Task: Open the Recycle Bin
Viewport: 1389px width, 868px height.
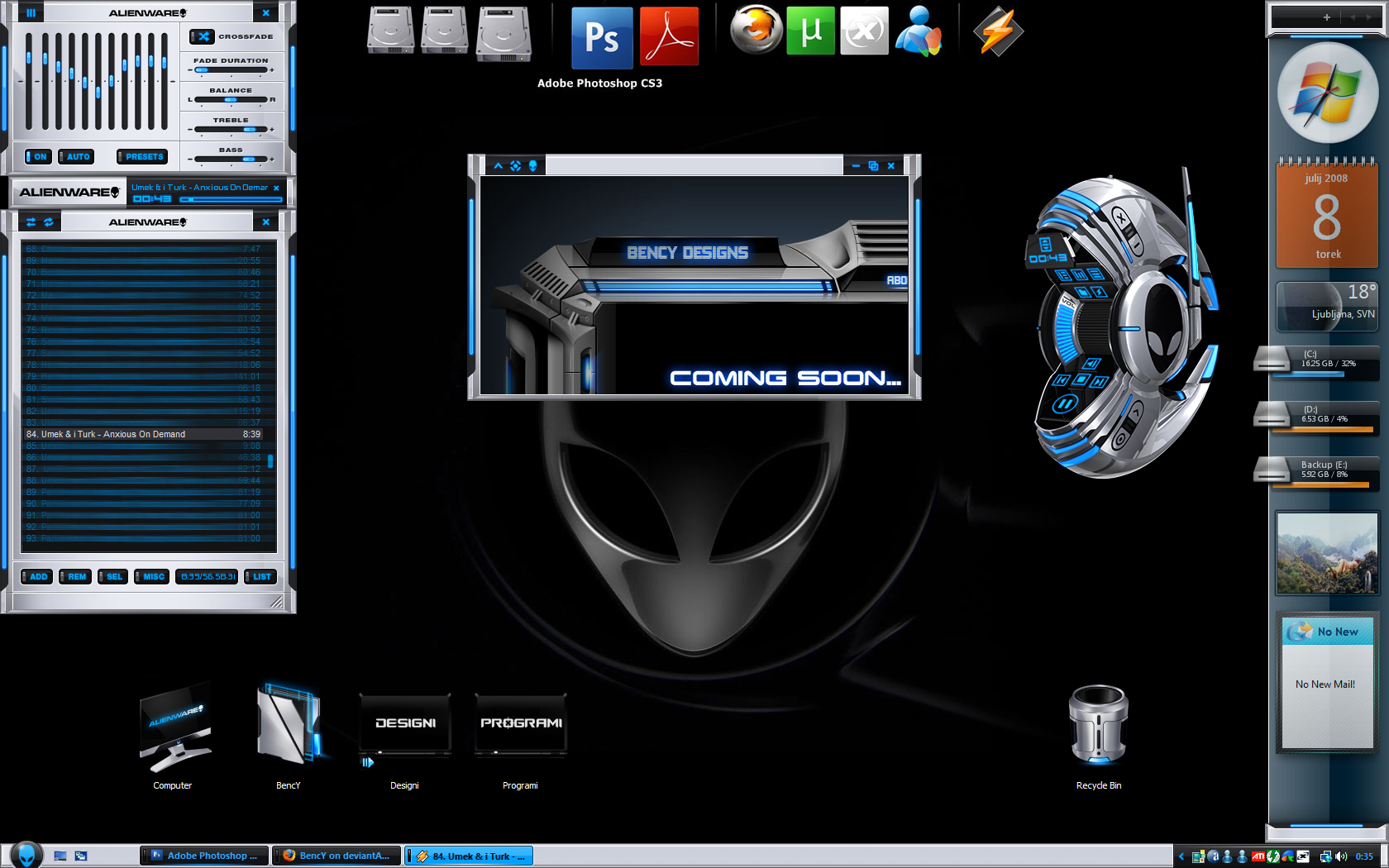Action: (x=1098, y=736)
